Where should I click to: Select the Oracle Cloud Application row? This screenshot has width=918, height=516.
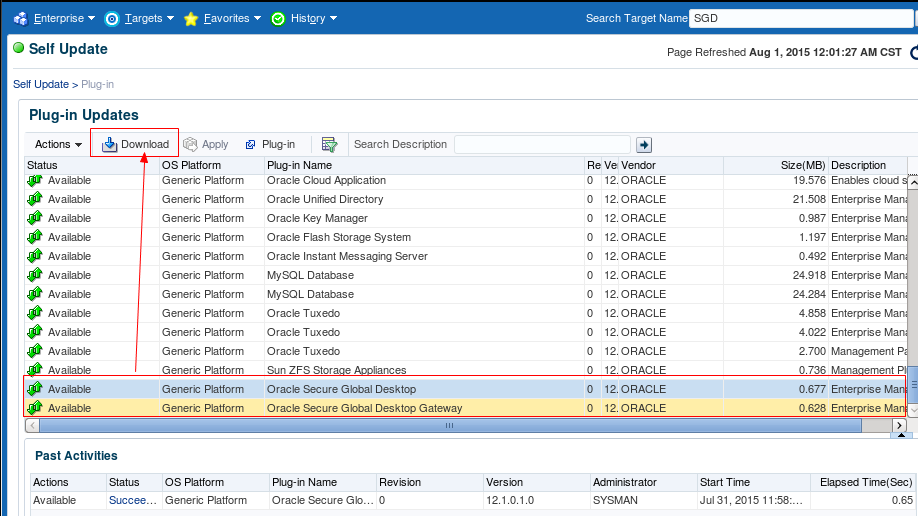click(x=466, y=180)
